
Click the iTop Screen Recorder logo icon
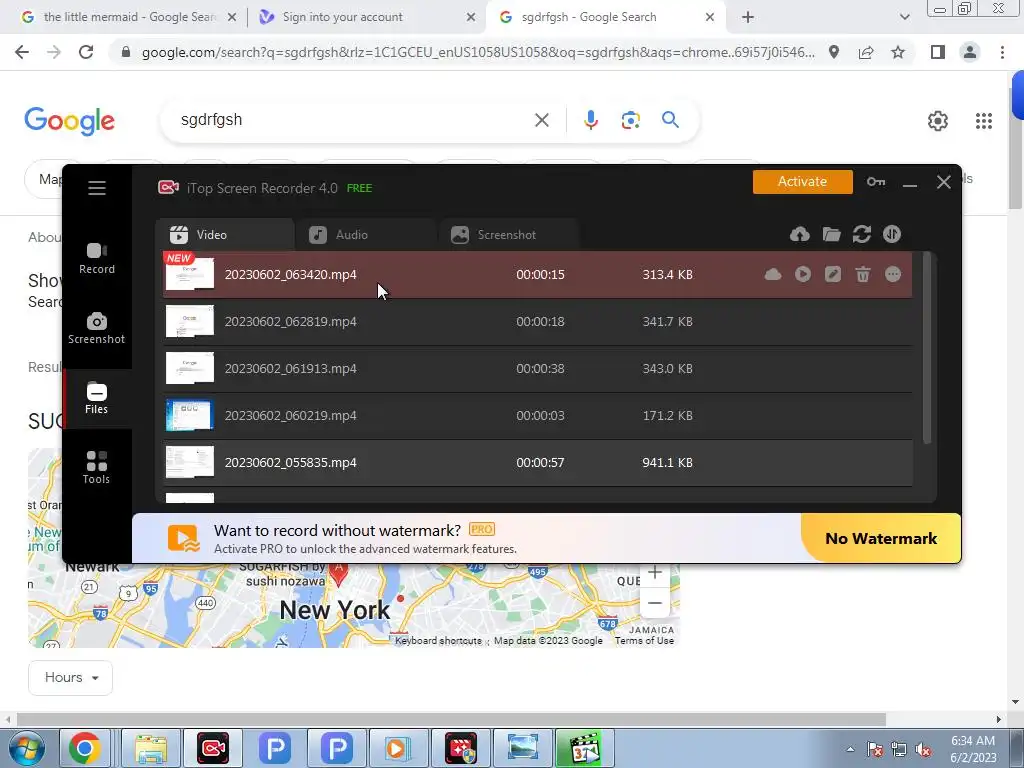click(x=168, y=188)
